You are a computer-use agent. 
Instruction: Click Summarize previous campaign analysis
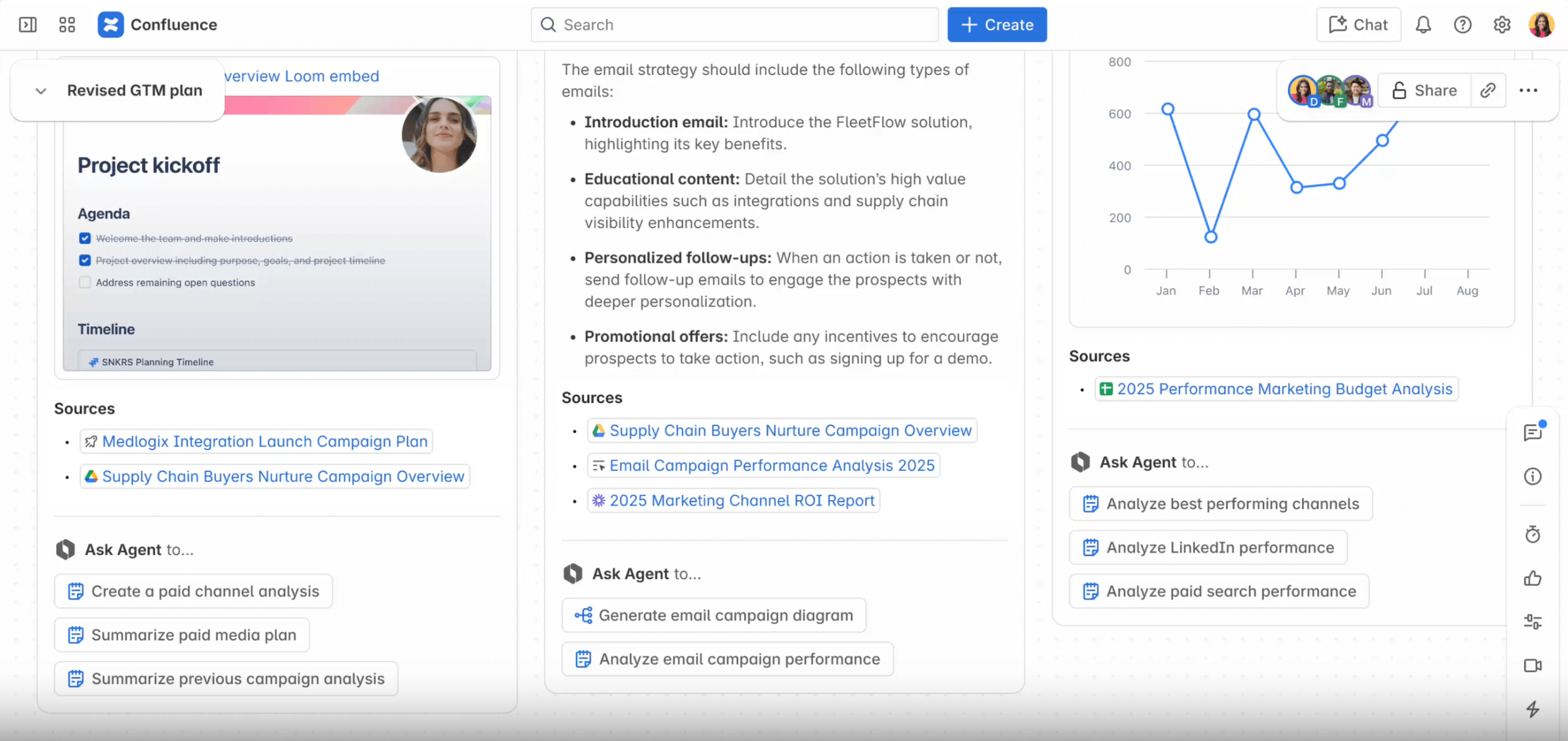tap(226, 679)
